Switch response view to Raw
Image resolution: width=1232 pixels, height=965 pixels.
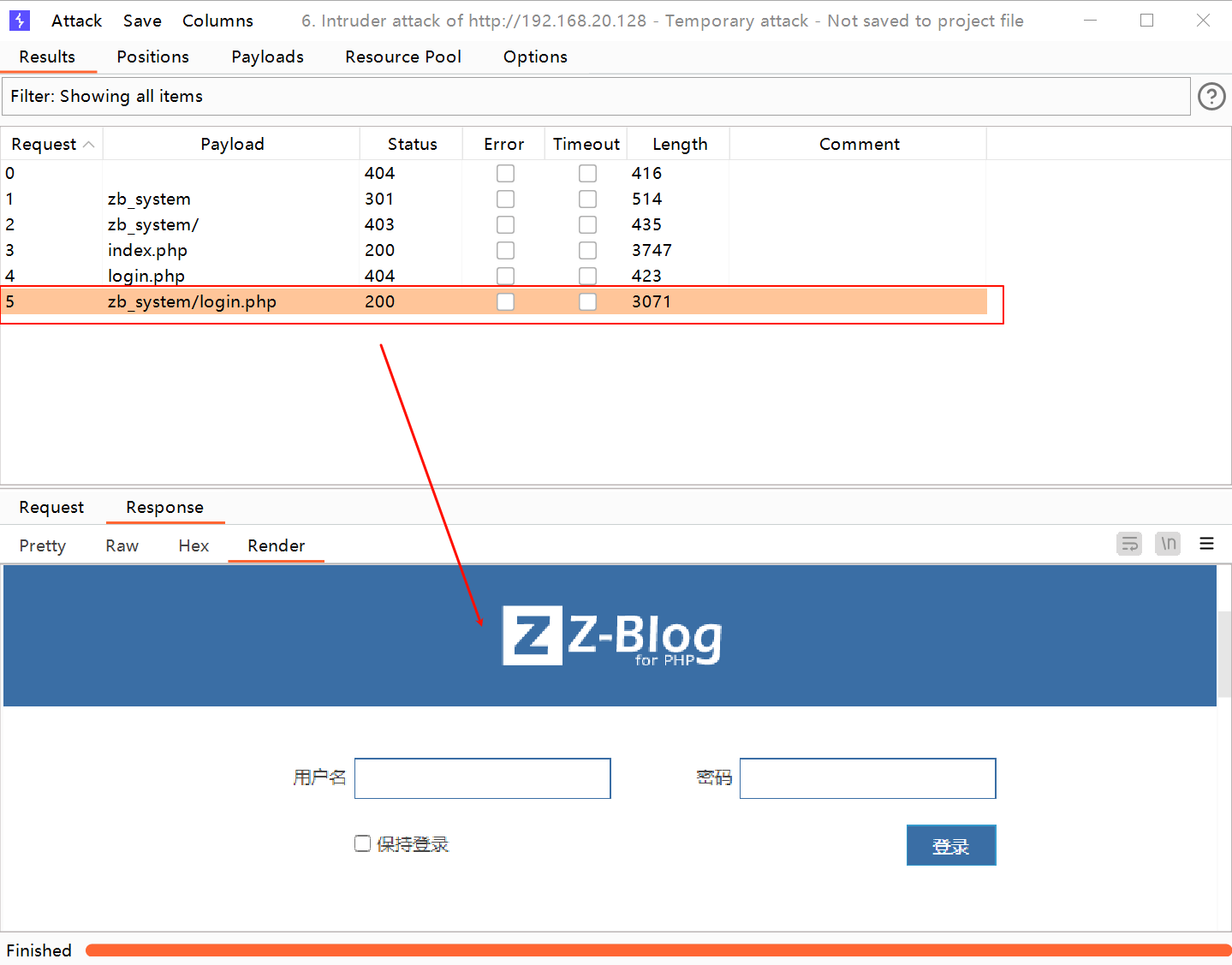coord(122,545)
